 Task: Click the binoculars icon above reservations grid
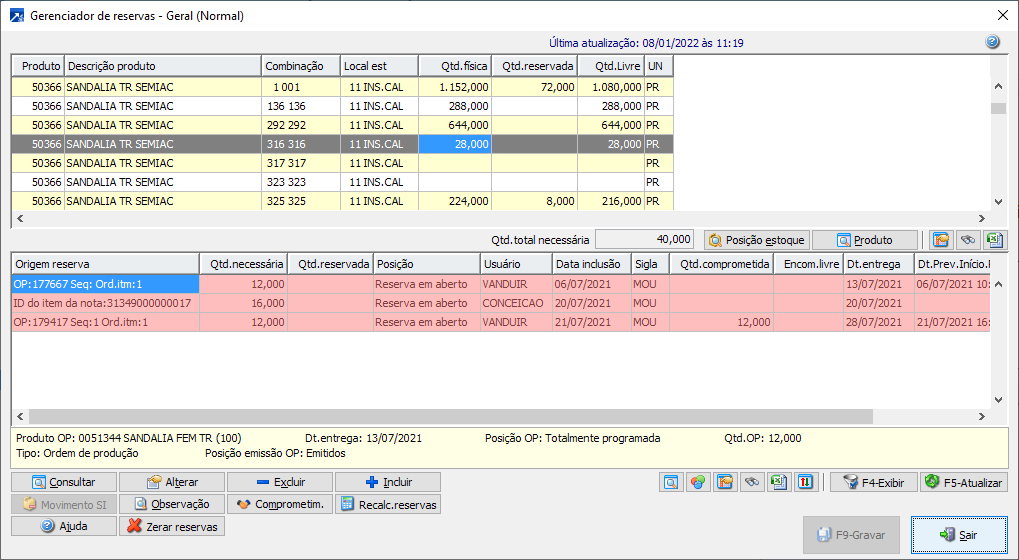tap(967, 240)
